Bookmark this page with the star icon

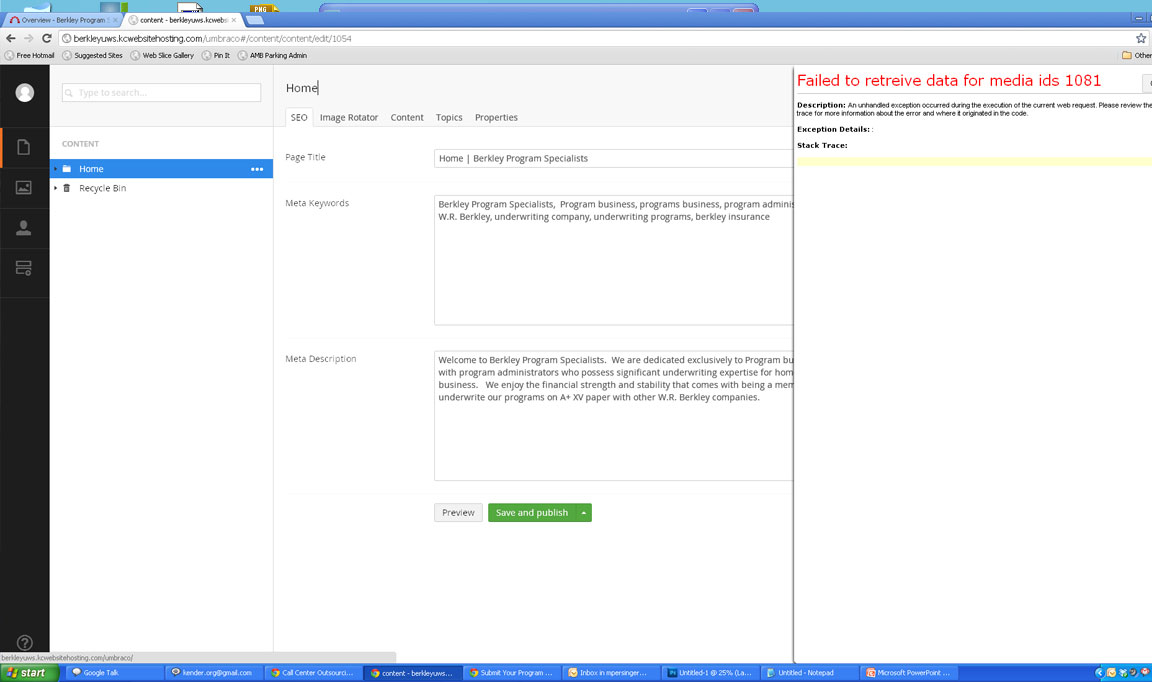pyautogui.click(x=1141, y=38)
